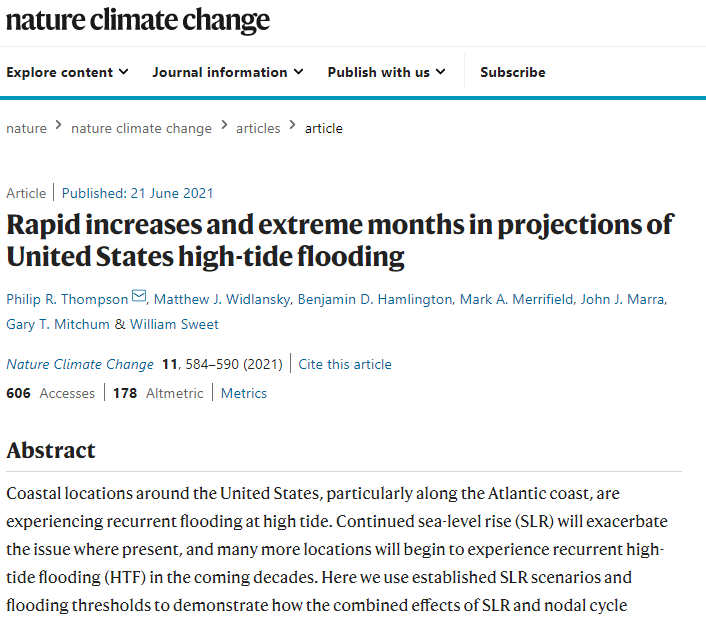The width and height of the screenshot is (706, 621).
Task: Go to the nature breadcrumb link
Action: pyautogui.click(x=27, y=128)
